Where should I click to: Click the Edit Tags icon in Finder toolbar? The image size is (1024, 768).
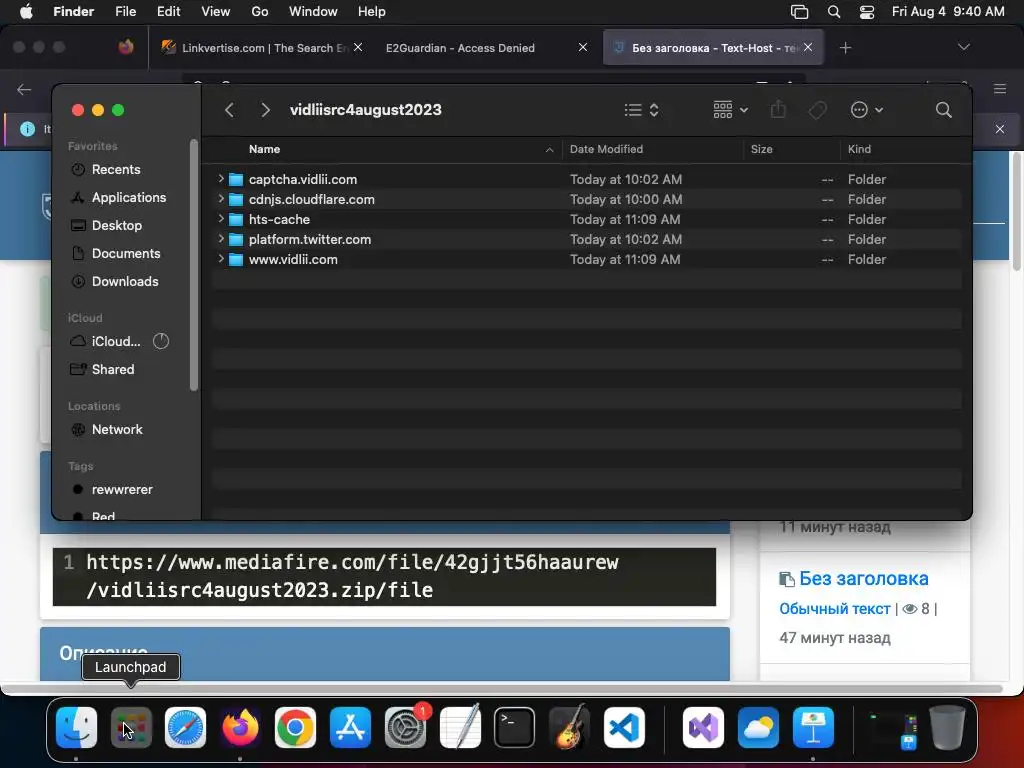817,110
